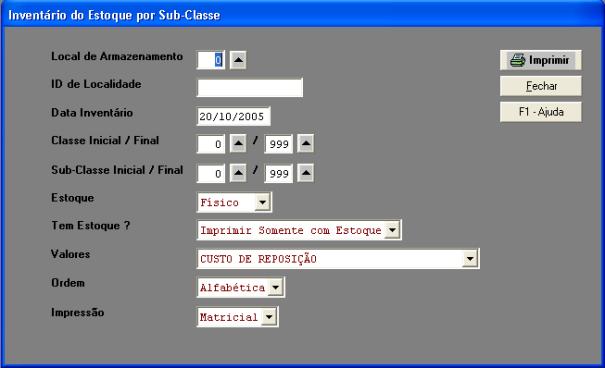Click the Local de Armazenamento label
This screenshot has width=605, height=368.
tap(117, 56)
